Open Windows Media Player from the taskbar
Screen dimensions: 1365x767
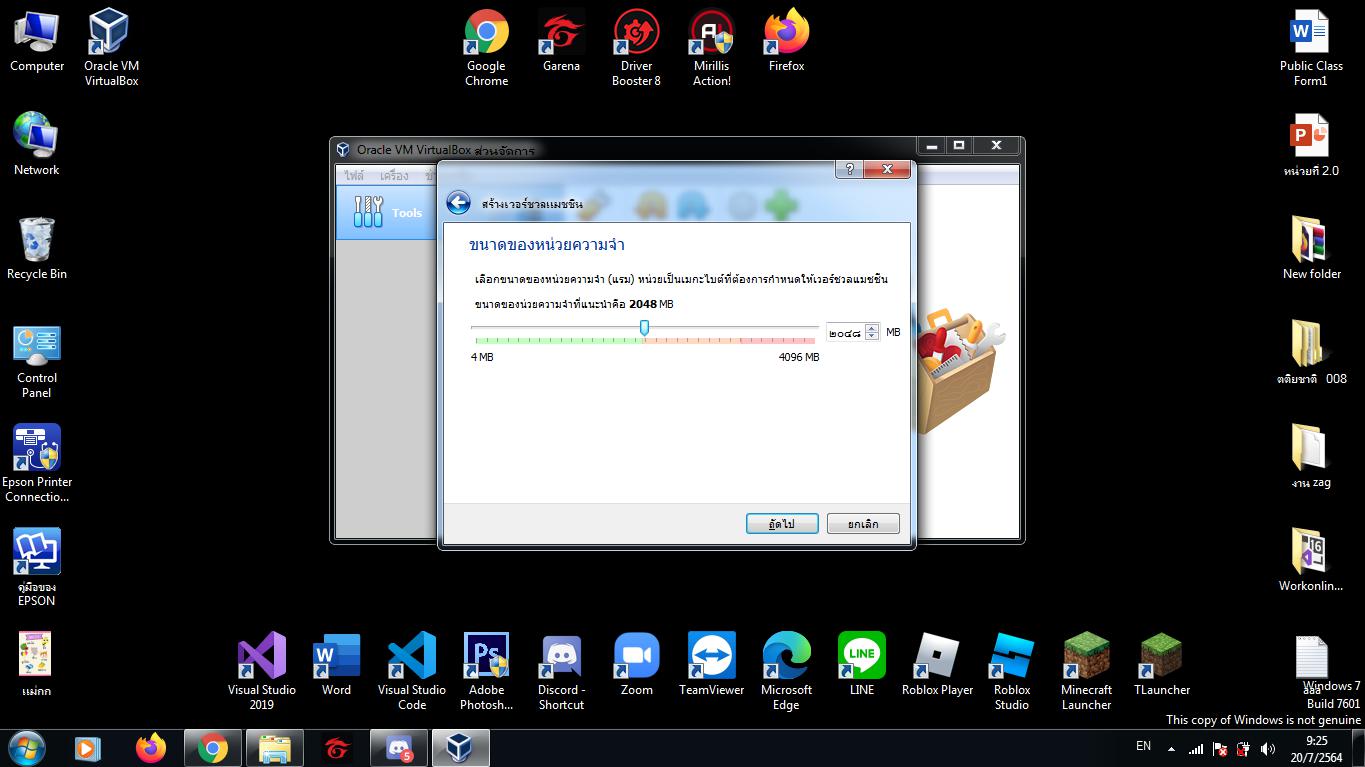pos(88,748)
